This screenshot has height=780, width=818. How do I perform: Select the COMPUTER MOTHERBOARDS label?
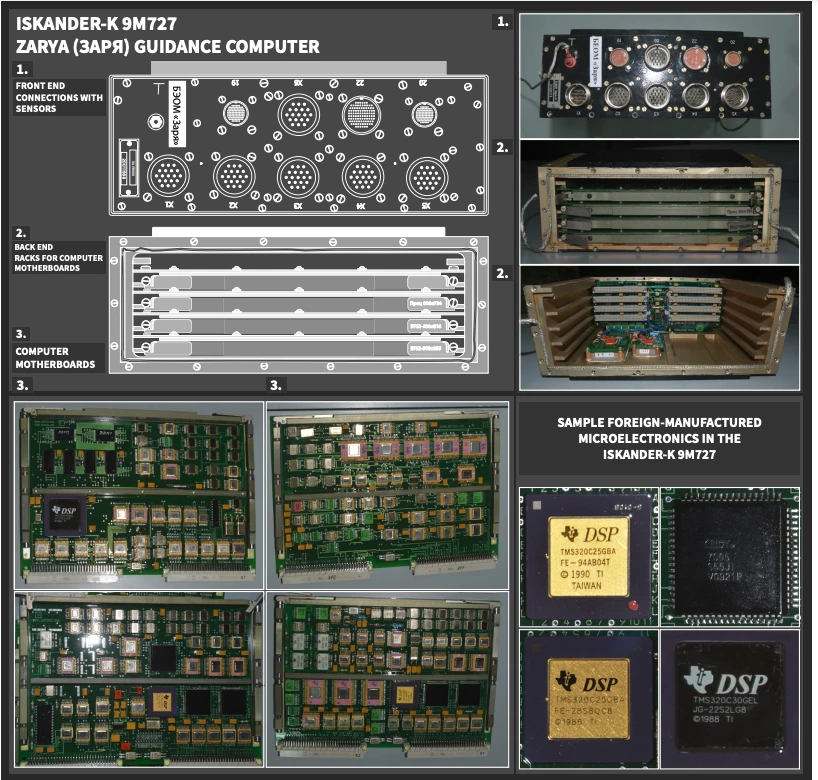click(55, 358)
